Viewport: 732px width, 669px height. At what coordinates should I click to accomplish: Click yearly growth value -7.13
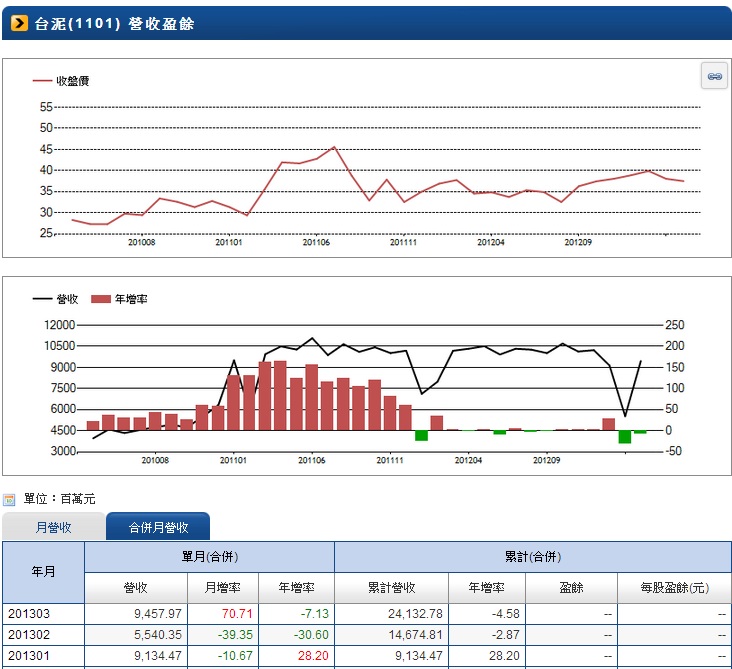[315, 613]
